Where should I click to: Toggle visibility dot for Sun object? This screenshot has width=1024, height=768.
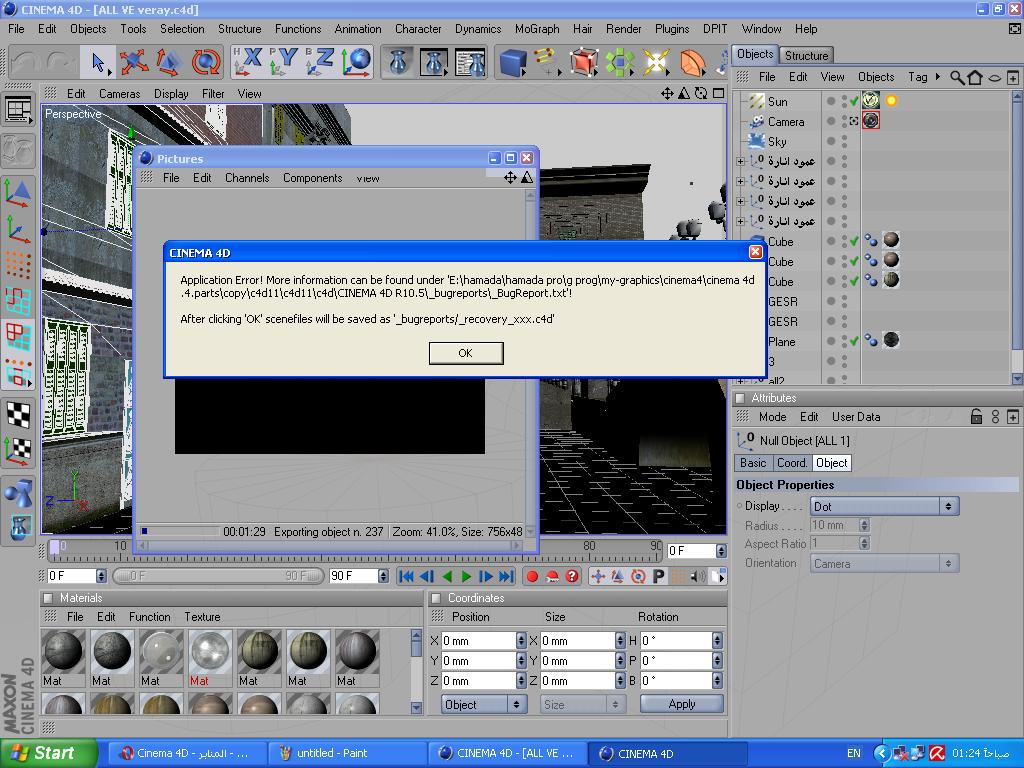[831, 101]
